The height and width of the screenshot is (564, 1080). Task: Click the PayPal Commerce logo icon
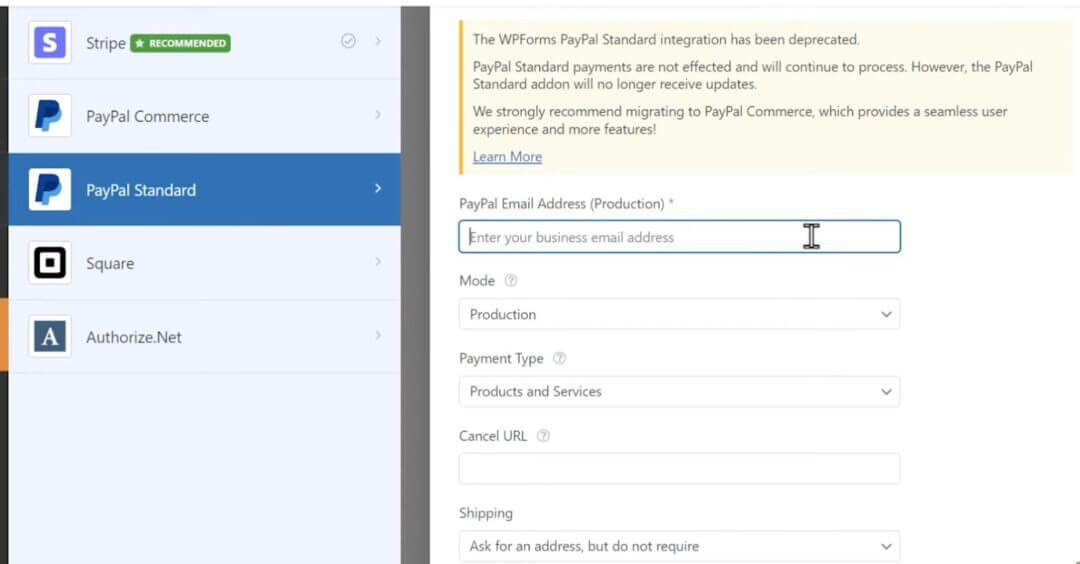50,116
